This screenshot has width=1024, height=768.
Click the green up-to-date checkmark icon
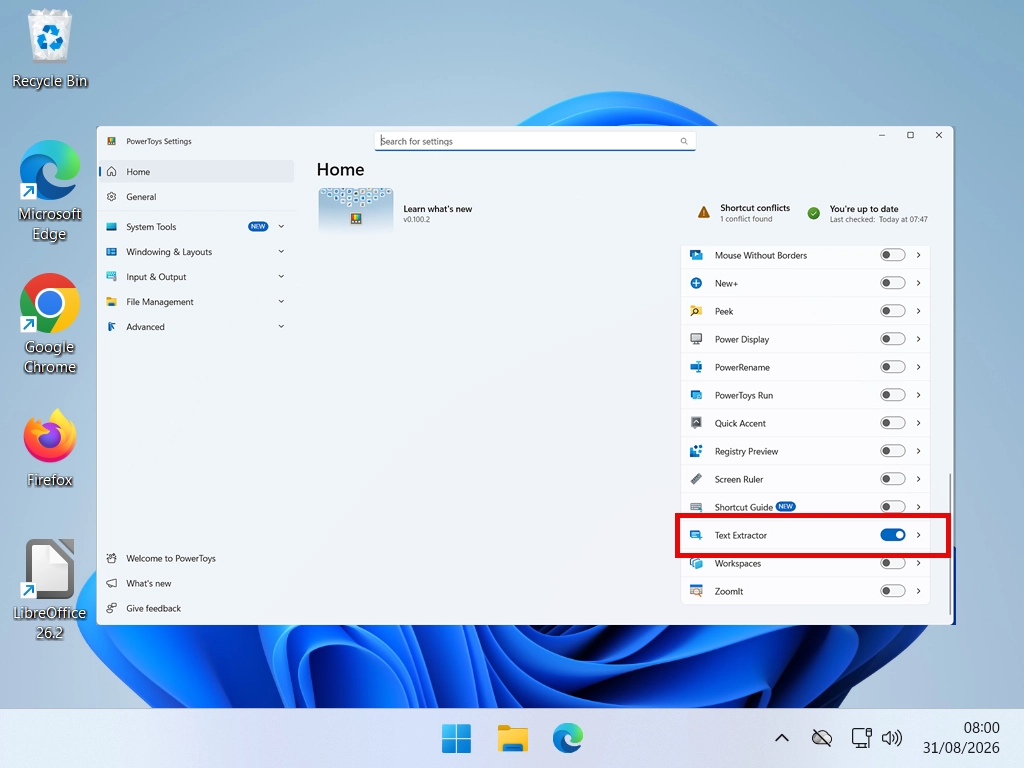(814, 214)
